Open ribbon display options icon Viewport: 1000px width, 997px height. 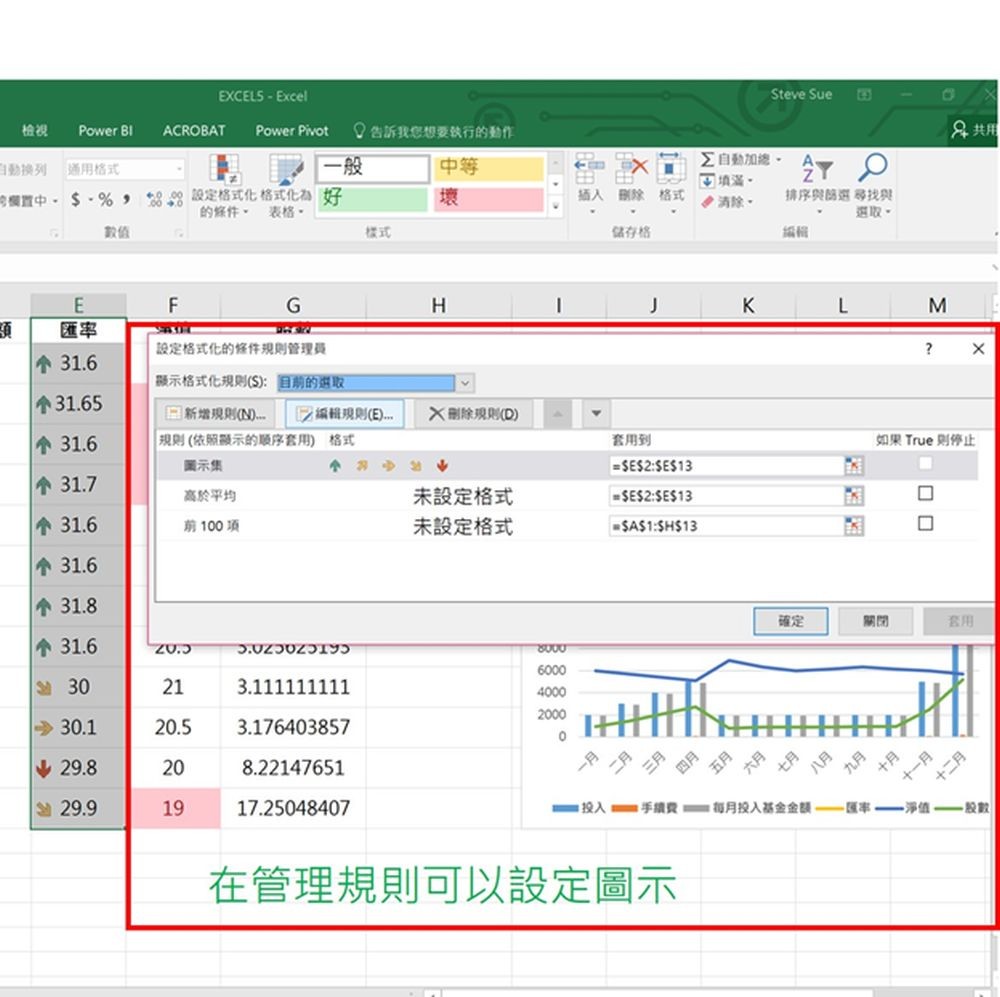[x=864, y=95]
